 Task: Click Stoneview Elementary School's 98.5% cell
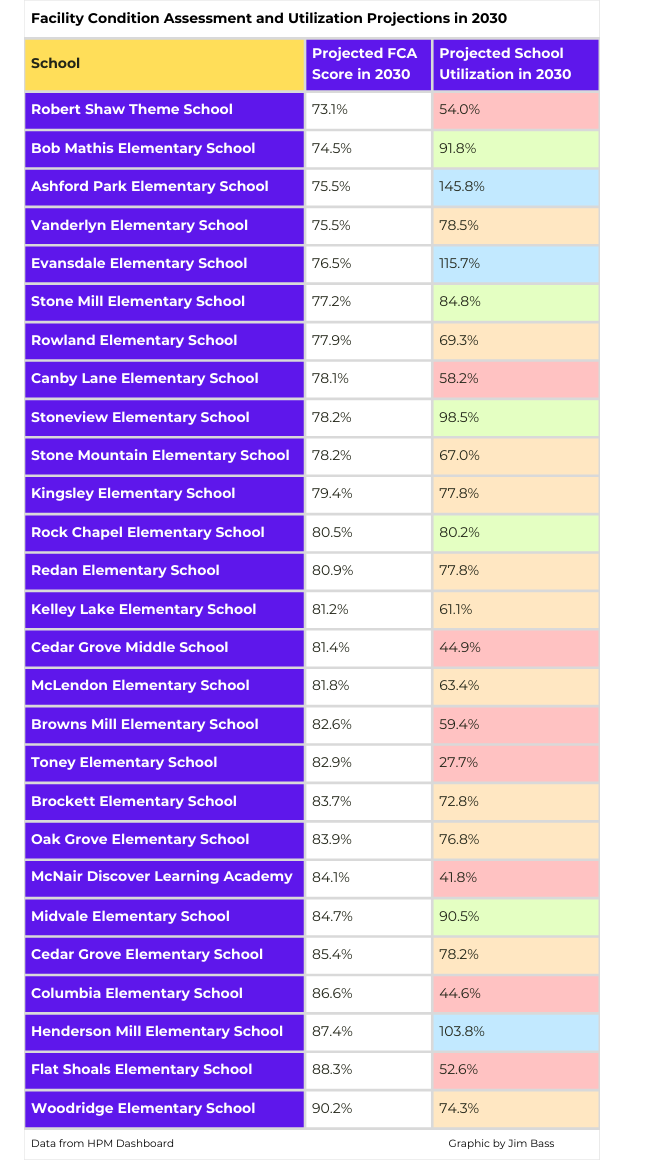click(x=516, y=417)
